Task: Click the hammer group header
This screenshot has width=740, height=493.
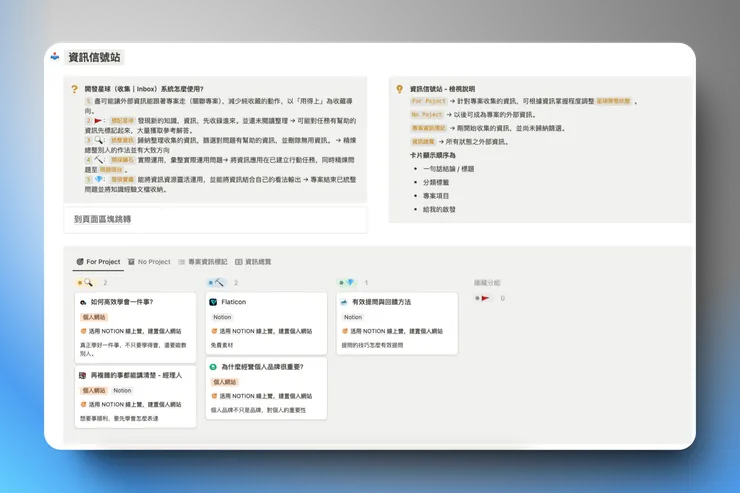Action: [x=216, y=283]
